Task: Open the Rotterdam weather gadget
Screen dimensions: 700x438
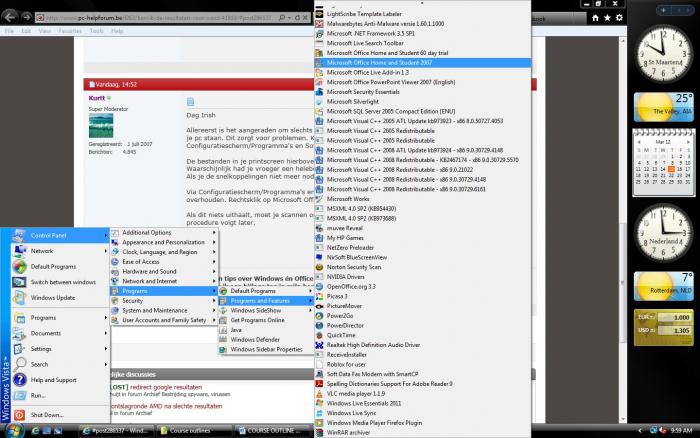Action: [x=664, y=286]
